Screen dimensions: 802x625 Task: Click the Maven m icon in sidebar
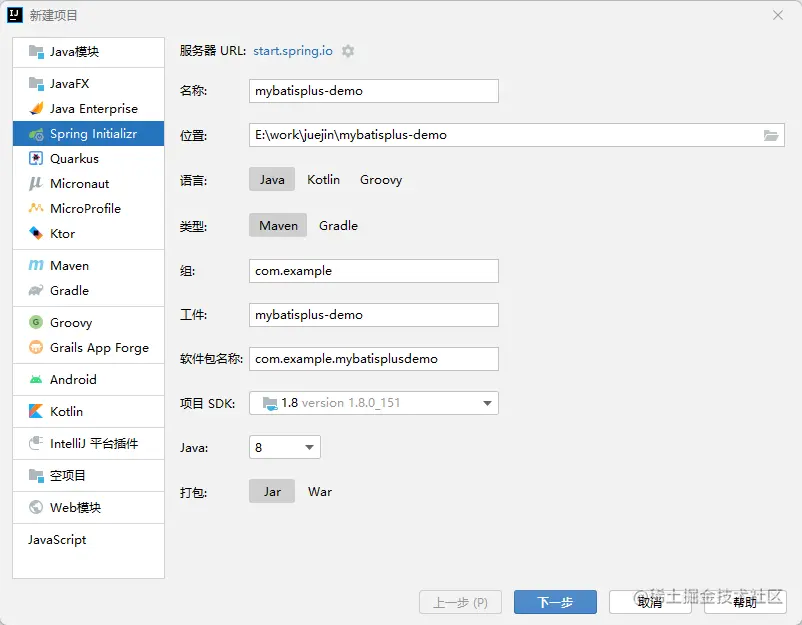36,265
